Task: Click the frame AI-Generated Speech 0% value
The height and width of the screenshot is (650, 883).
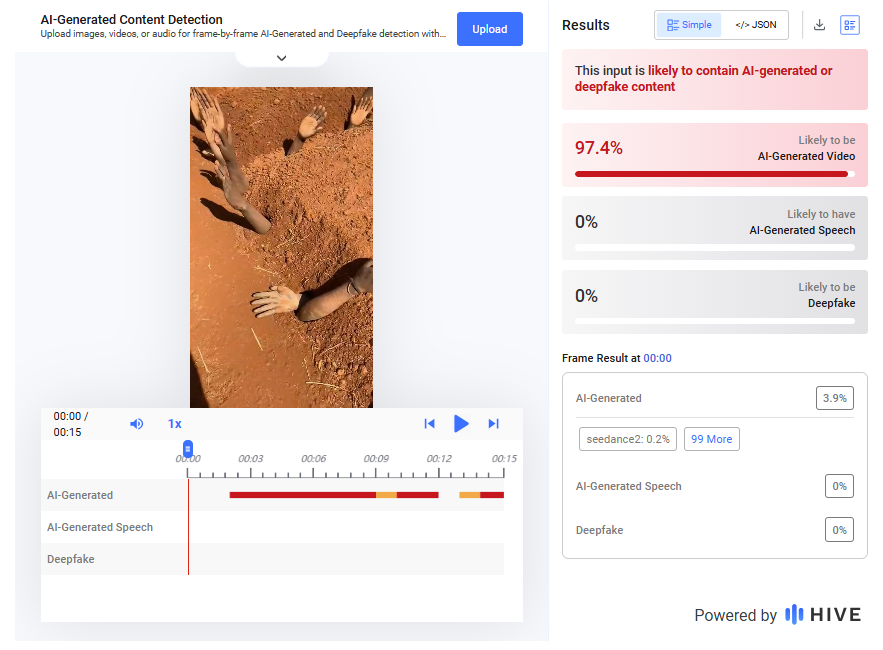Action: pos(839,486)
